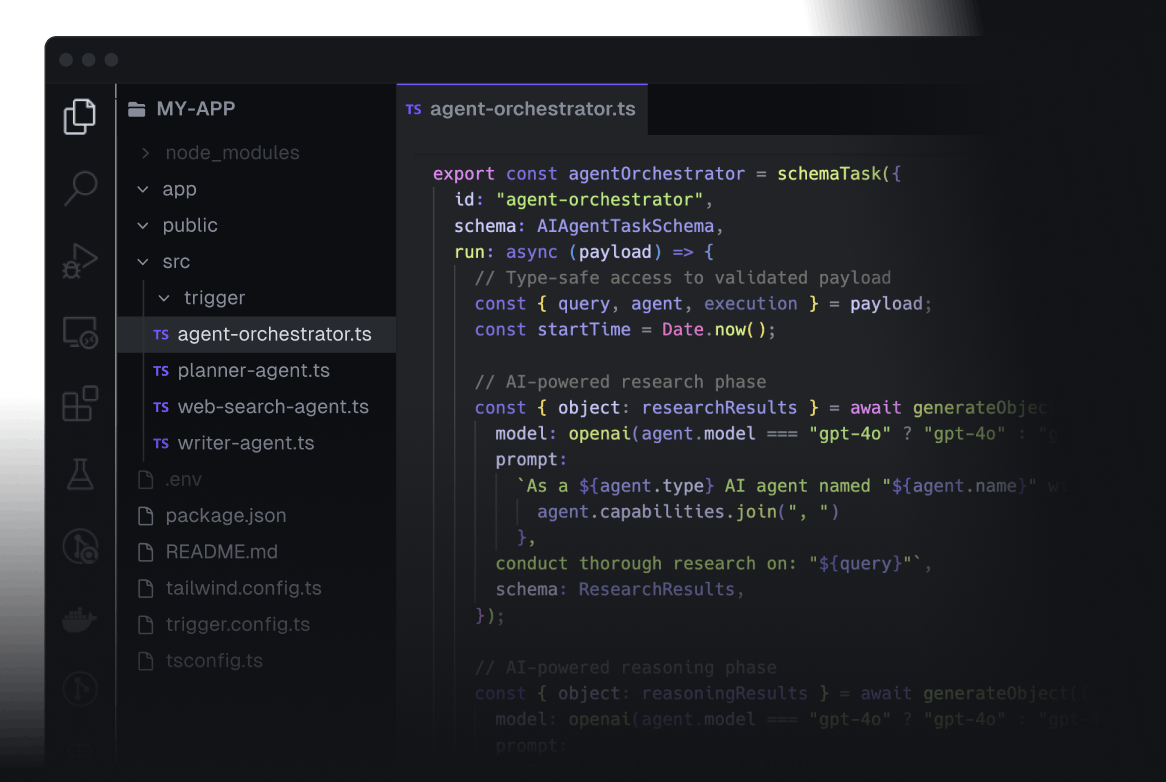Click AIAgentTaskSchema in the code
This screenshot has width=1166, height=782.
[625, 226]
